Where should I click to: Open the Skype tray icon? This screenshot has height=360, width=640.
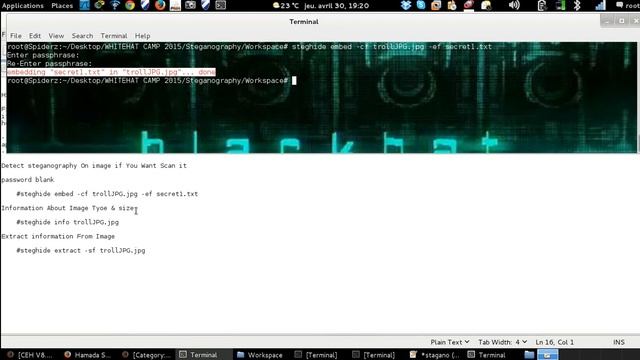tap(421, 5)
